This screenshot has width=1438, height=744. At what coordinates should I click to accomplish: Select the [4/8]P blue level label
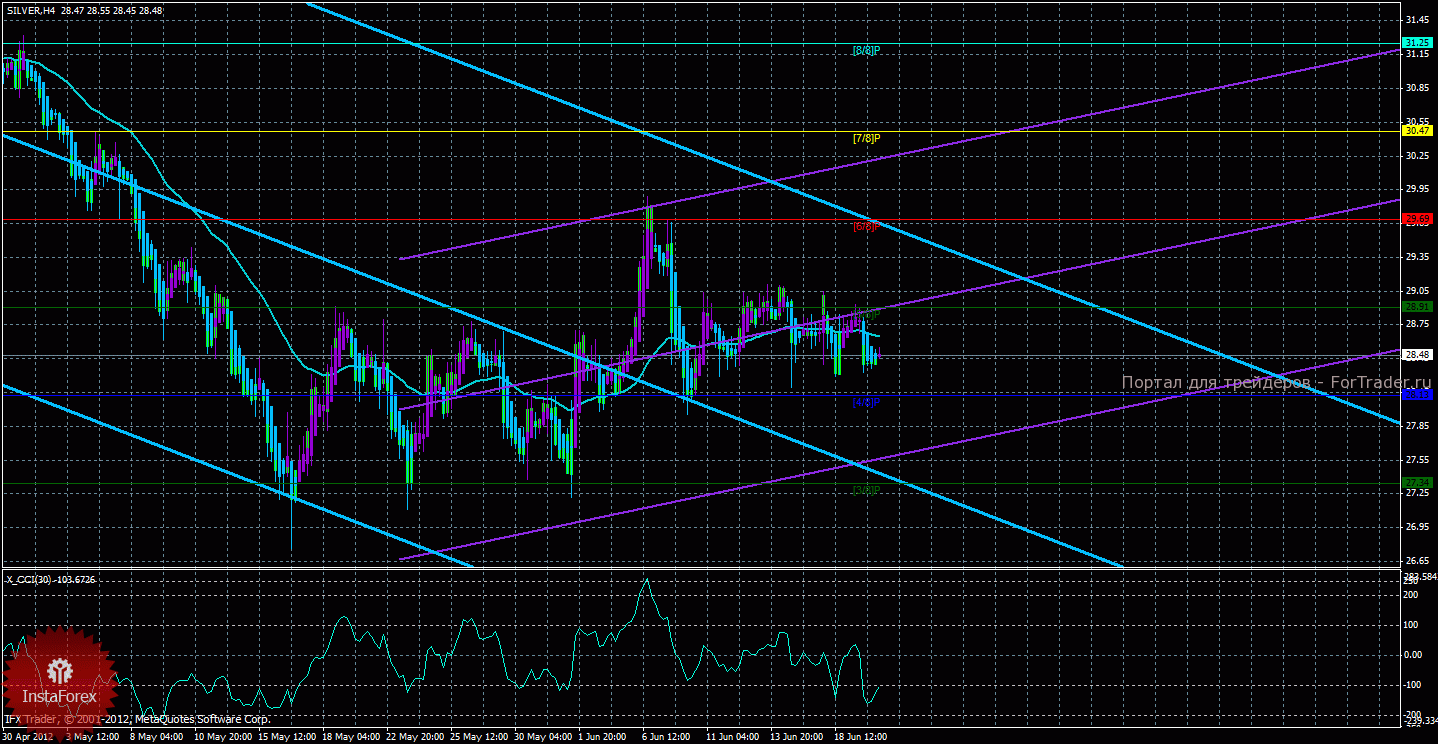click(x=866, y=402)
